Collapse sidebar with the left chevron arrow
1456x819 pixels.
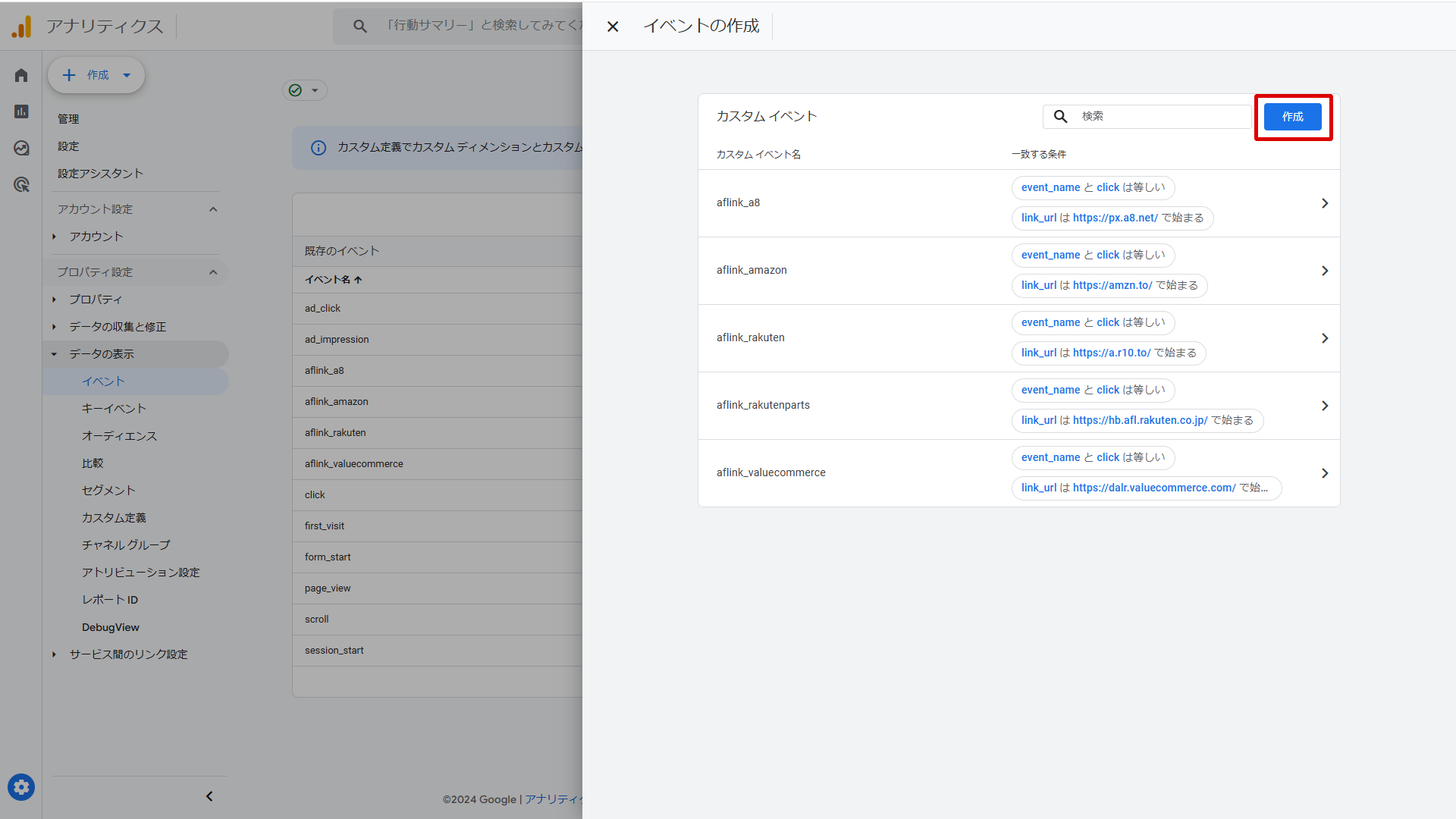coord(209,796)
